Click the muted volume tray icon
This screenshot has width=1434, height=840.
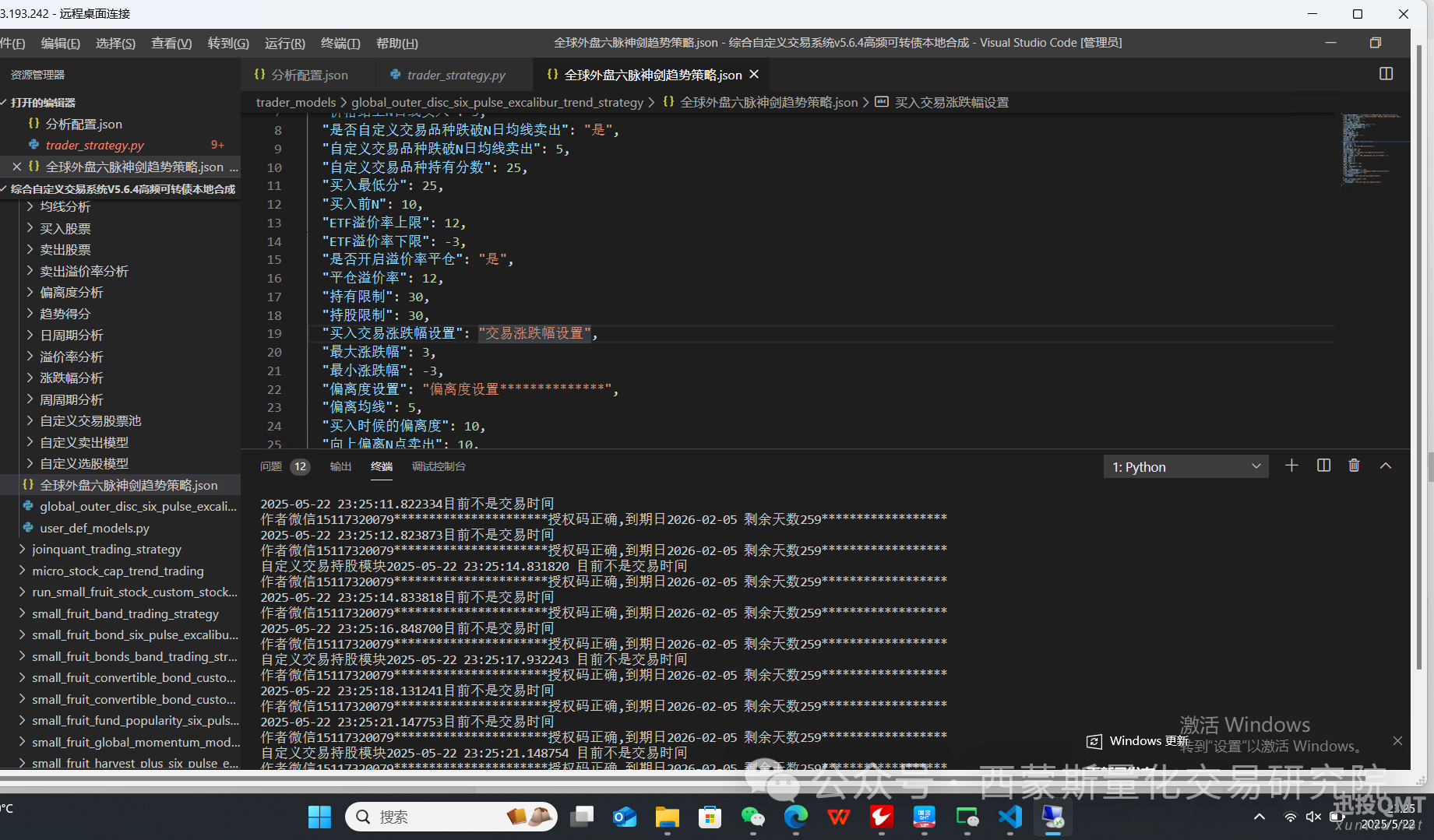click(1313, 817)
